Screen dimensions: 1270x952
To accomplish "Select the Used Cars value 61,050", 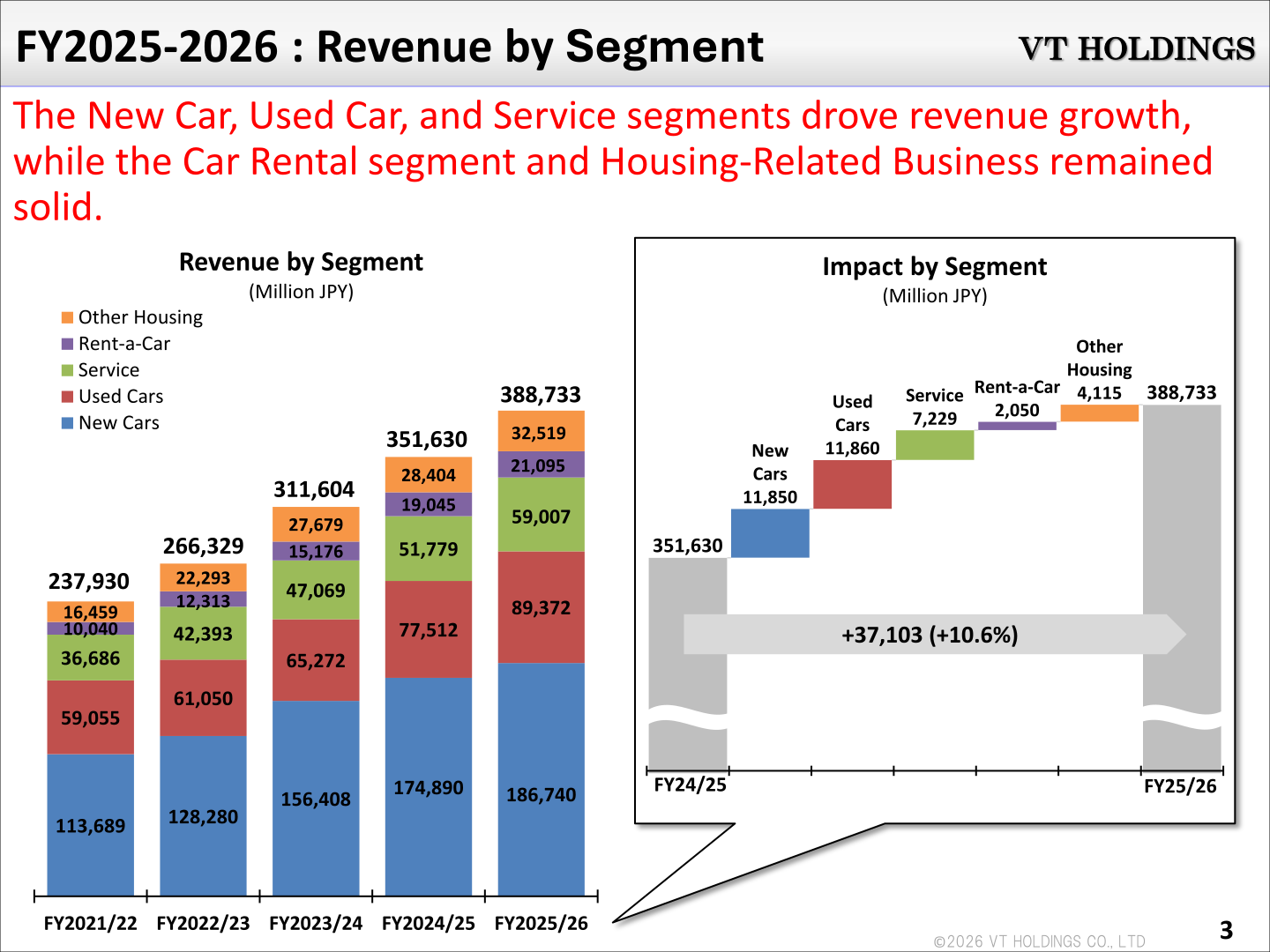I will pos(203,699).
